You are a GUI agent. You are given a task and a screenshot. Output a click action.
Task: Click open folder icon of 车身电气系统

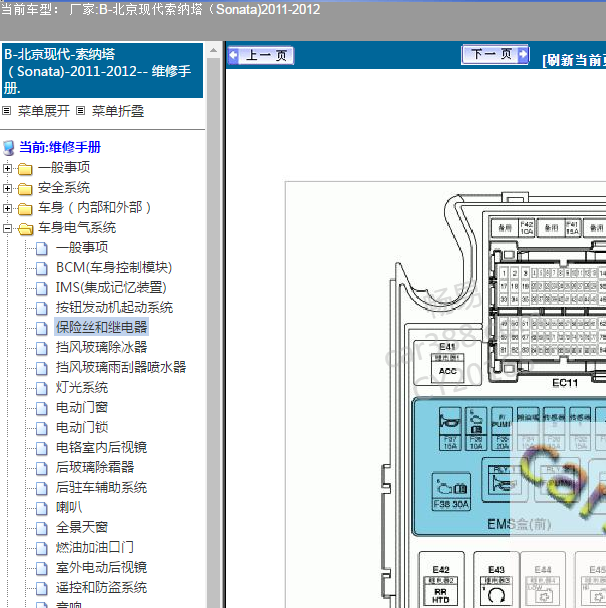coord(26,229)
